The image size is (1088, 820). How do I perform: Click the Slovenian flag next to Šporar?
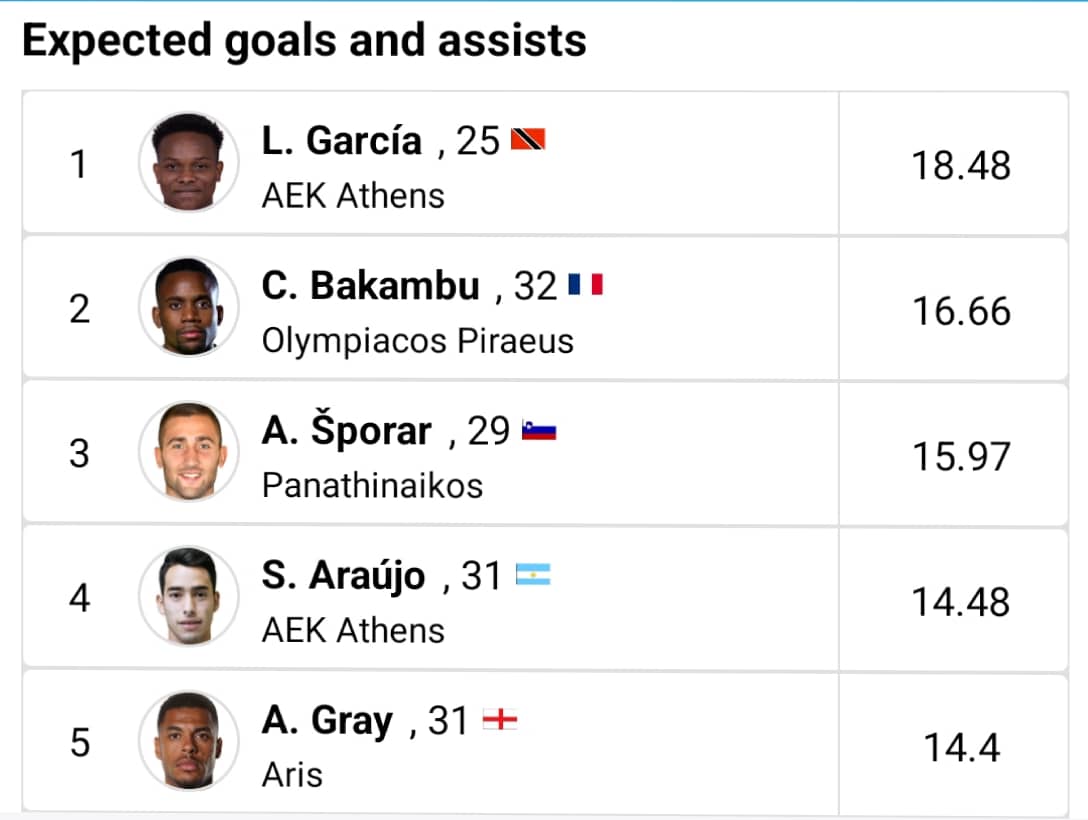pyautogui.click(x=539, y=431)
